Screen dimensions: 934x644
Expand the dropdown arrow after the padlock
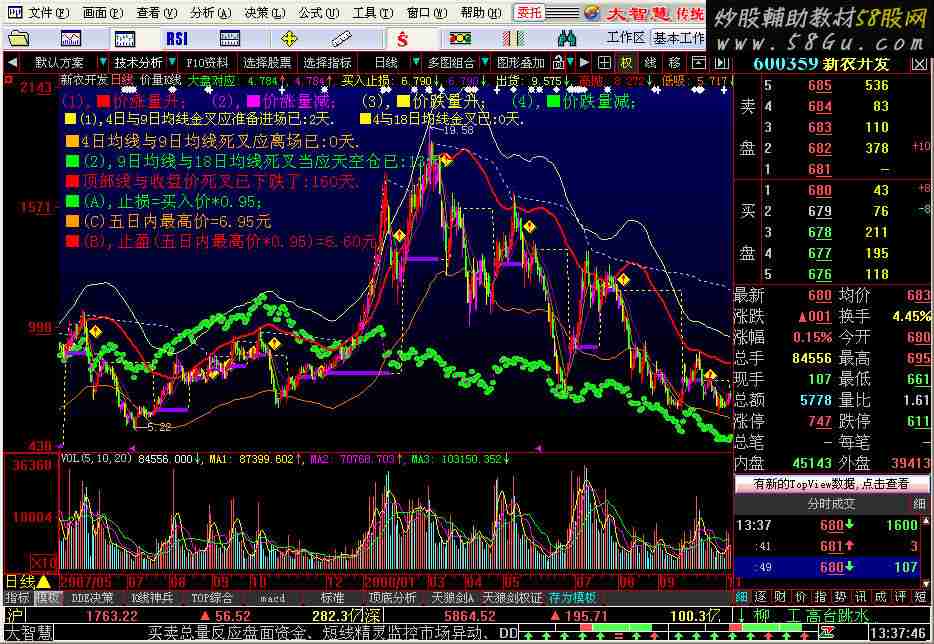[x=571, y=63]
